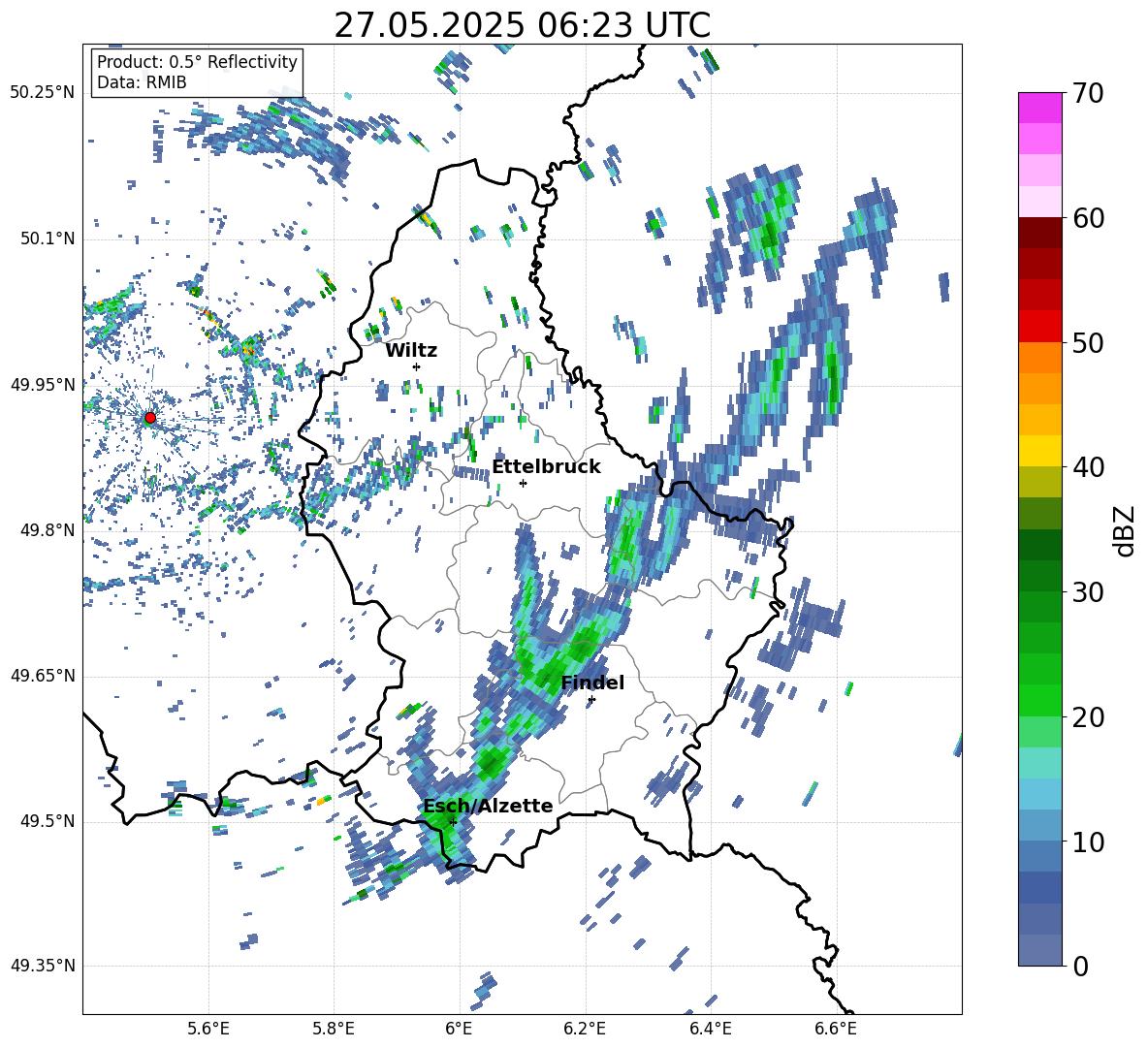Click the 0 dBZ colorbar tick label
The width and height of the screenshot is (1148, 1048).
click(x=1080, y=966)
